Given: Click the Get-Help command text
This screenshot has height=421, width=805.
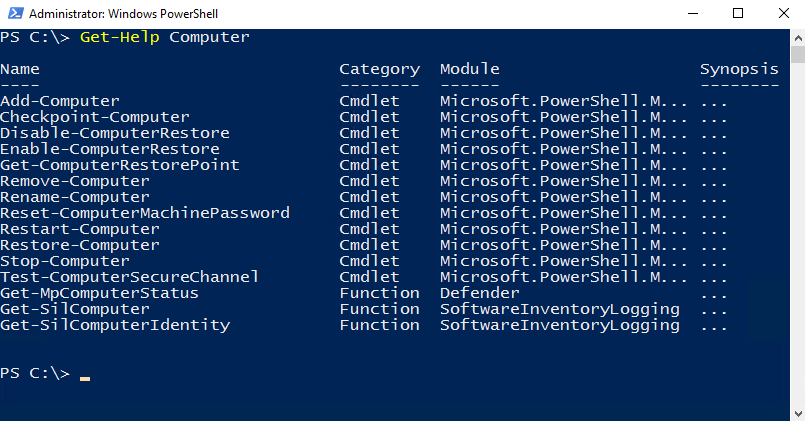Looking at the screenshot, I should pos(120,37).
